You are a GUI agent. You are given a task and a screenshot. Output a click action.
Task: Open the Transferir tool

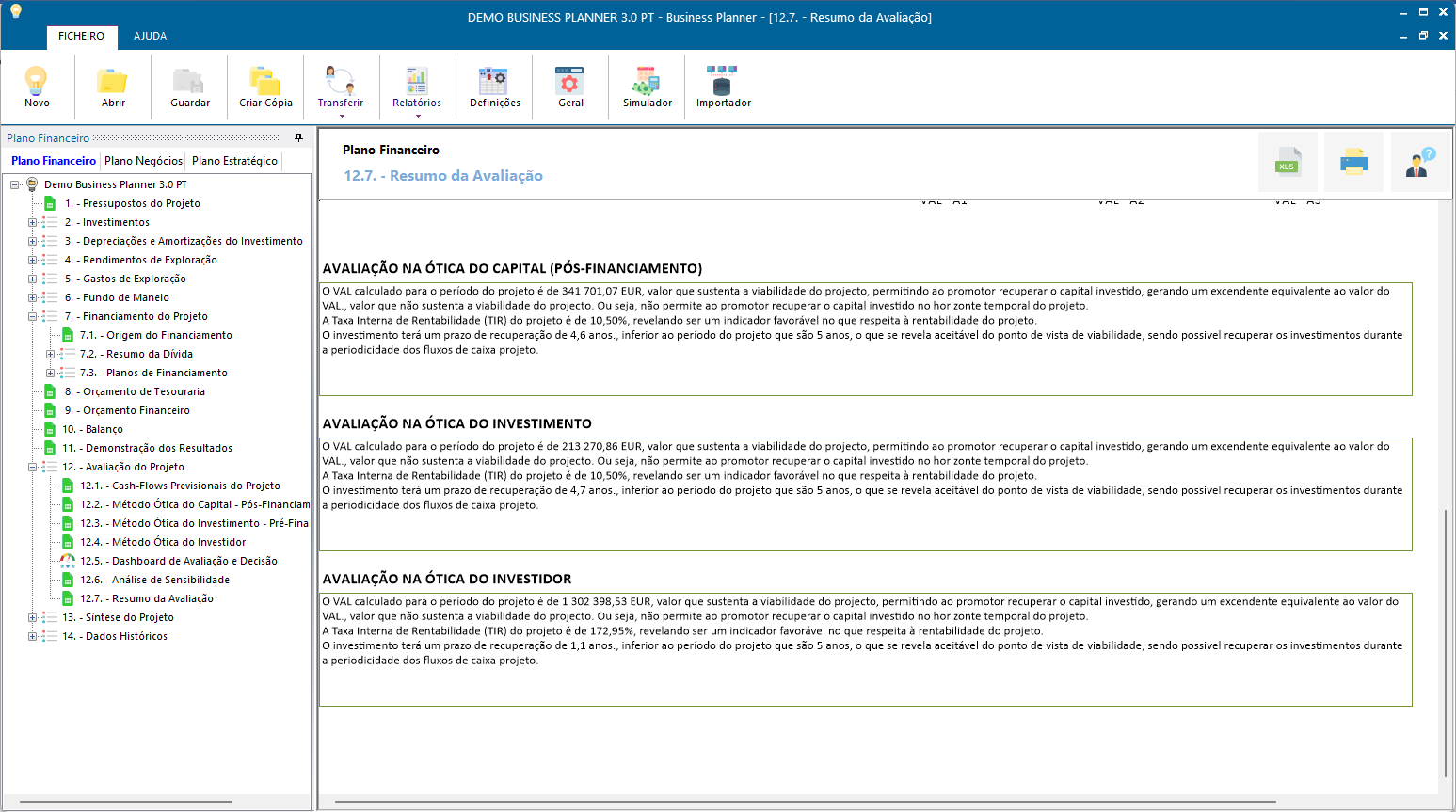tap(340, 87)
